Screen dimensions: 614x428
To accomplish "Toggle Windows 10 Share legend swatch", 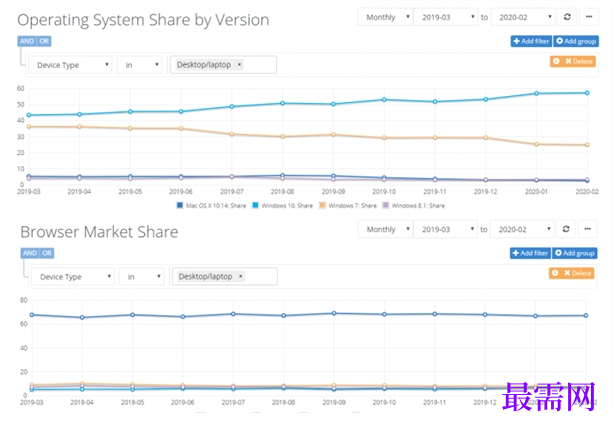I will (255, 205).
